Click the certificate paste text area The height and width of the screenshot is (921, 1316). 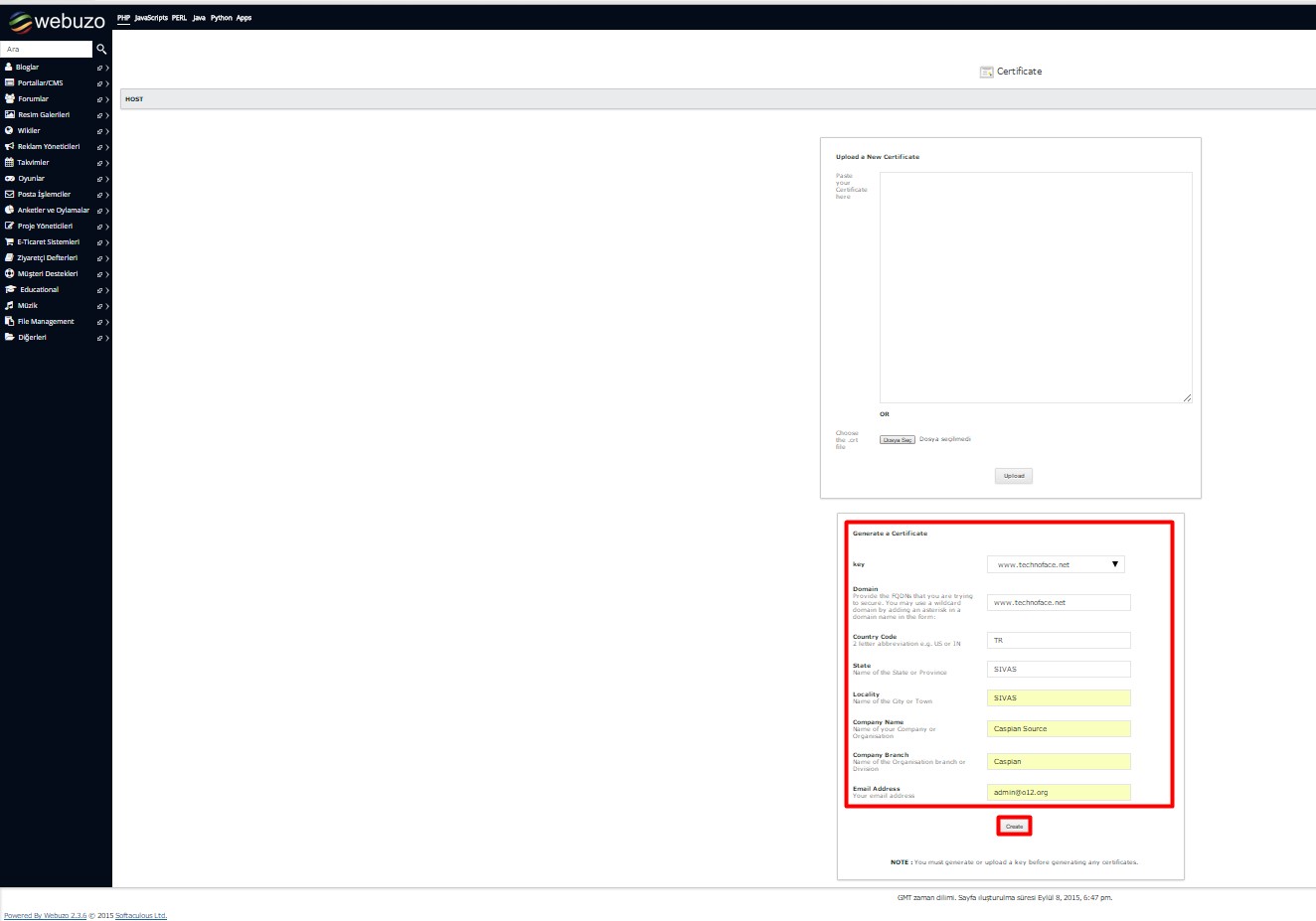[x=1036, y=287]
